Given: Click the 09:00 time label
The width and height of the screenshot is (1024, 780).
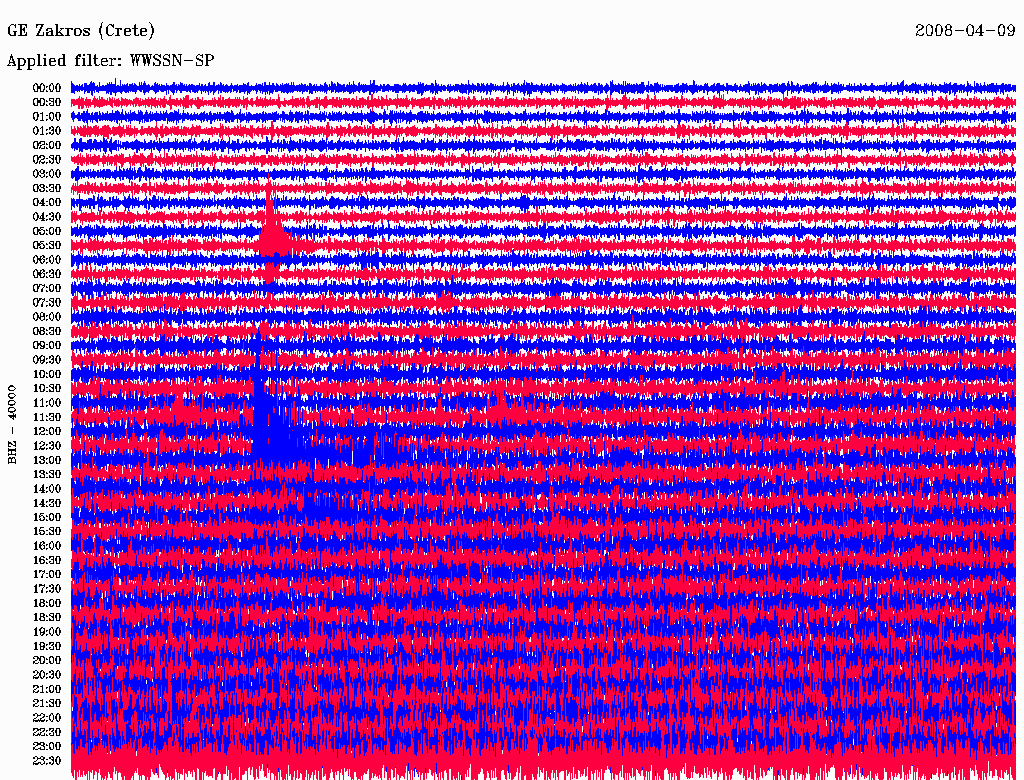Looking at the screenshot, I should pos(47,346).
